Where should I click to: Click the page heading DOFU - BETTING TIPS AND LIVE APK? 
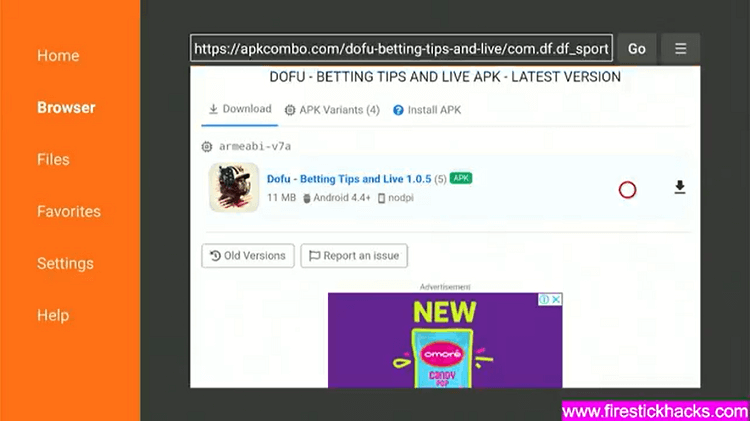[x=445, y=77]
